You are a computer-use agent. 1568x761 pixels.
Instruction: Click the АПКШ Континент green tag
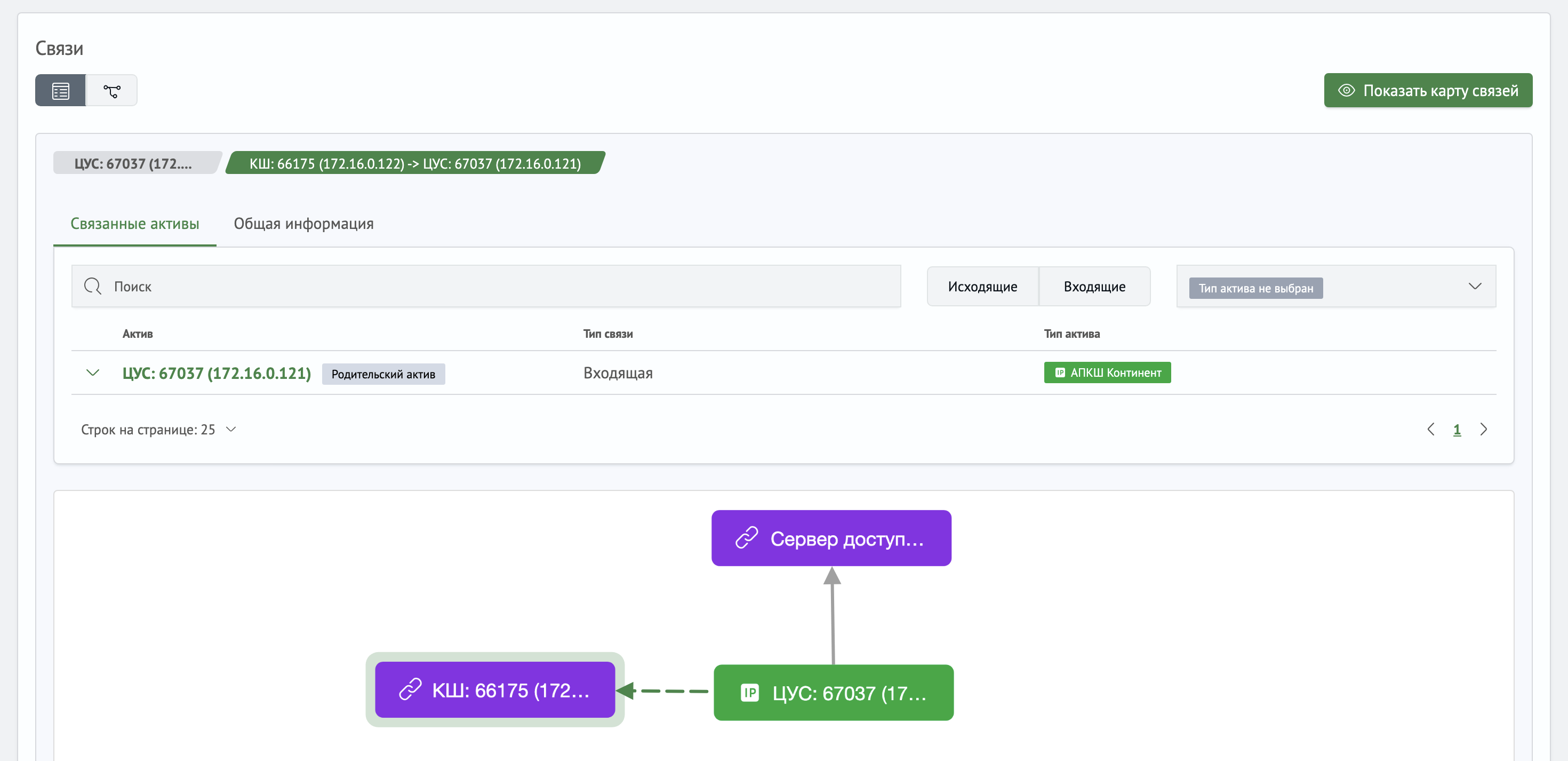point(1107,372)
